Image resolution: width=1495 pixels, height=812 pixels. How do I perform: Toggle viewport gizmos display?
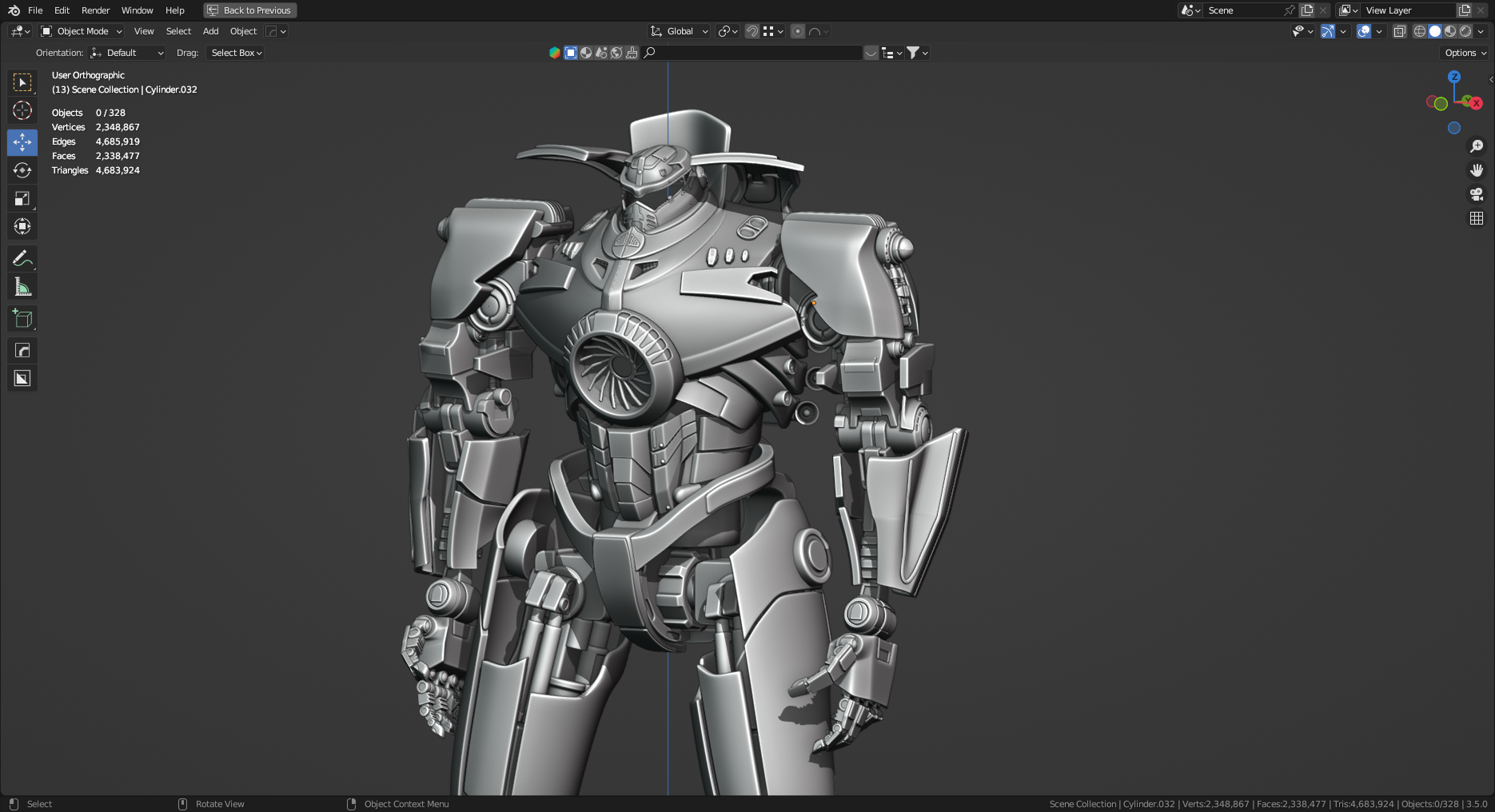tap(1328, 31)
